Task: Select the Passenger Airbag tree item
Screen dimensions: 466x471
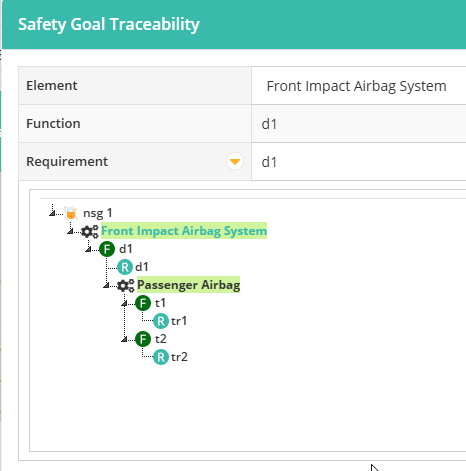Action: tap(189, 285)
